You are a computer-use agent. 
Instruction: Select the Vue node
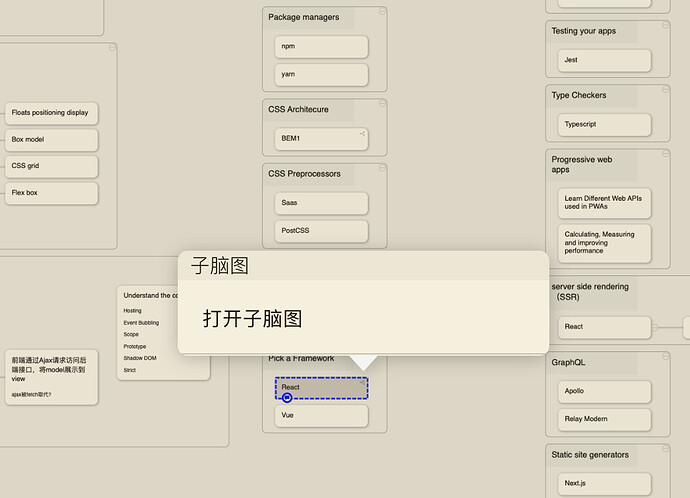click(x=321, y=415)
